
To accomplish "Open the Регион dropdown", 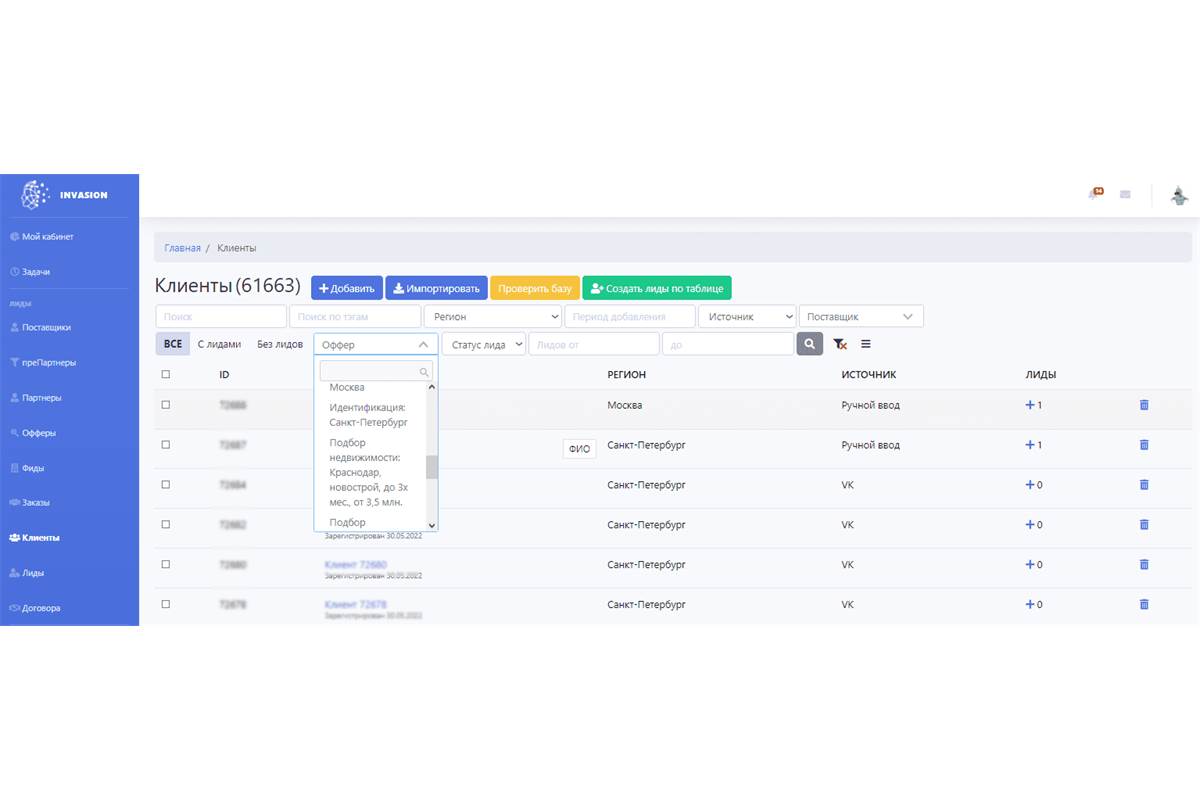I will tap(493, 316).
